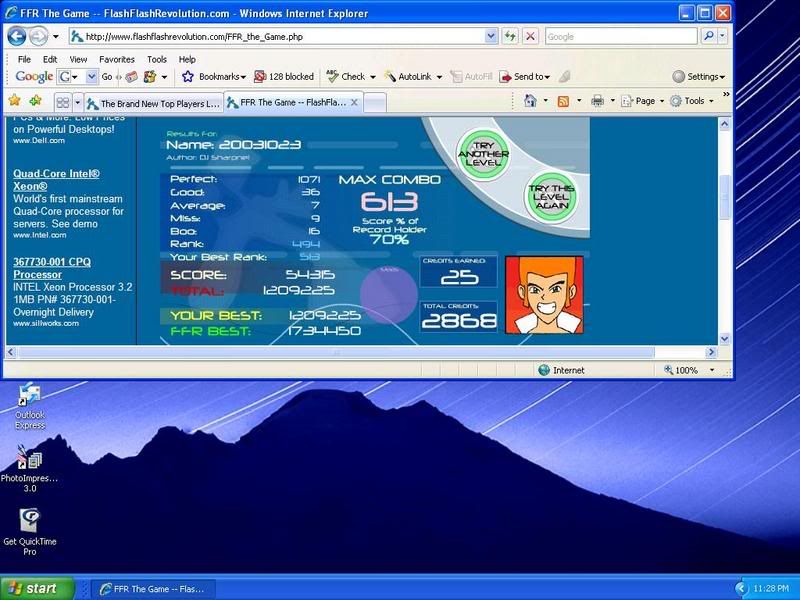Click the orange-haired character avatar

tap(544, 295)
